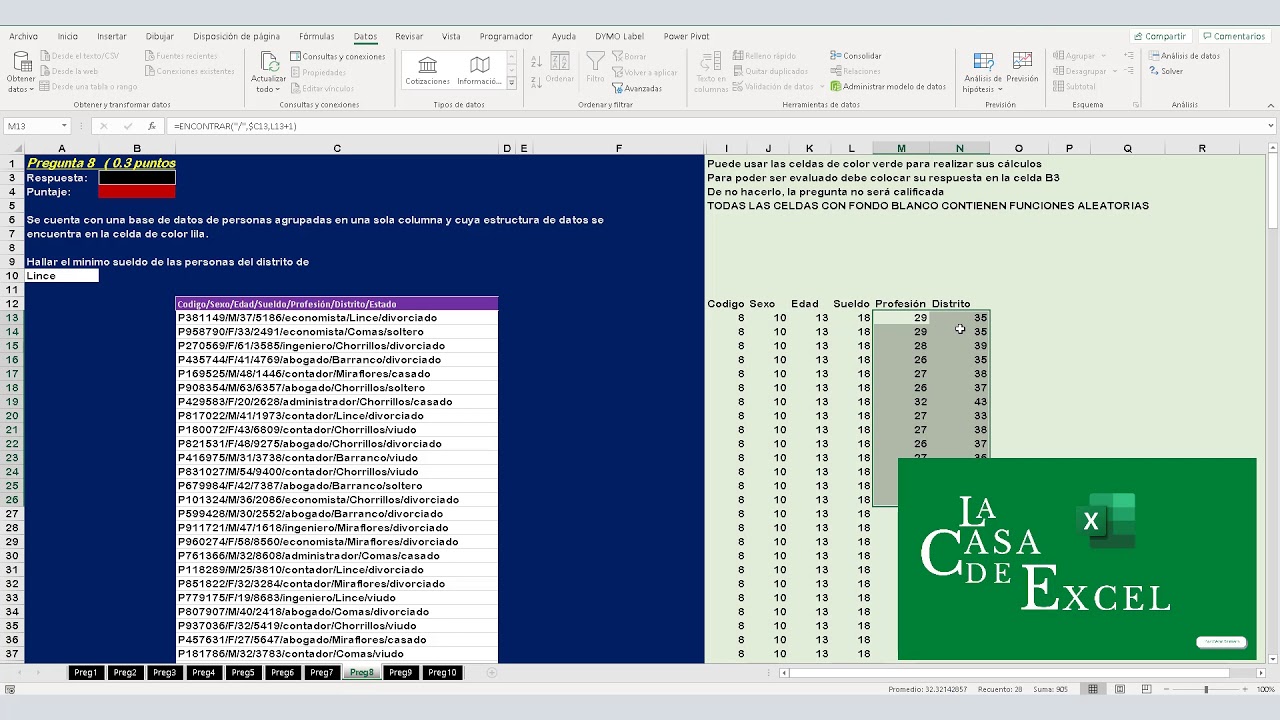
Task: Expand the Name Box dropdown
Action: (x=63, y=126)
